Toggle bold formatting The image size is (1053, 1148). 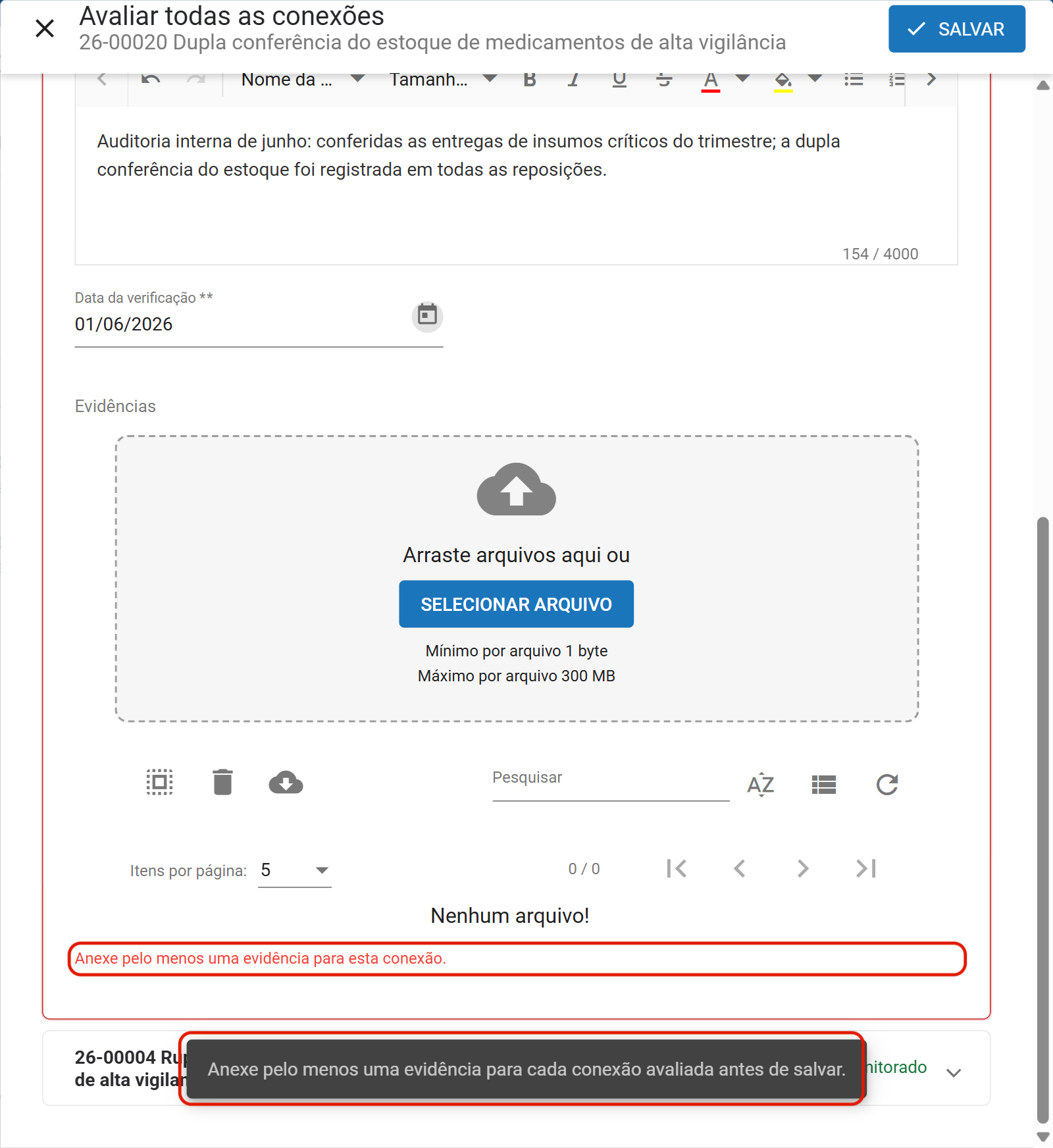530,80
